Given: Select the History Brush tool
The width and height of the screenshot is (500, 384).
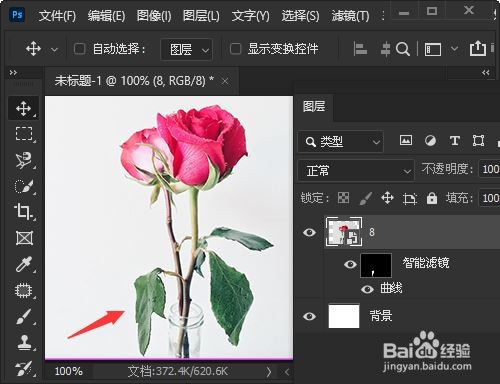Looking at the screenshot, I should (x=24, y=368).
